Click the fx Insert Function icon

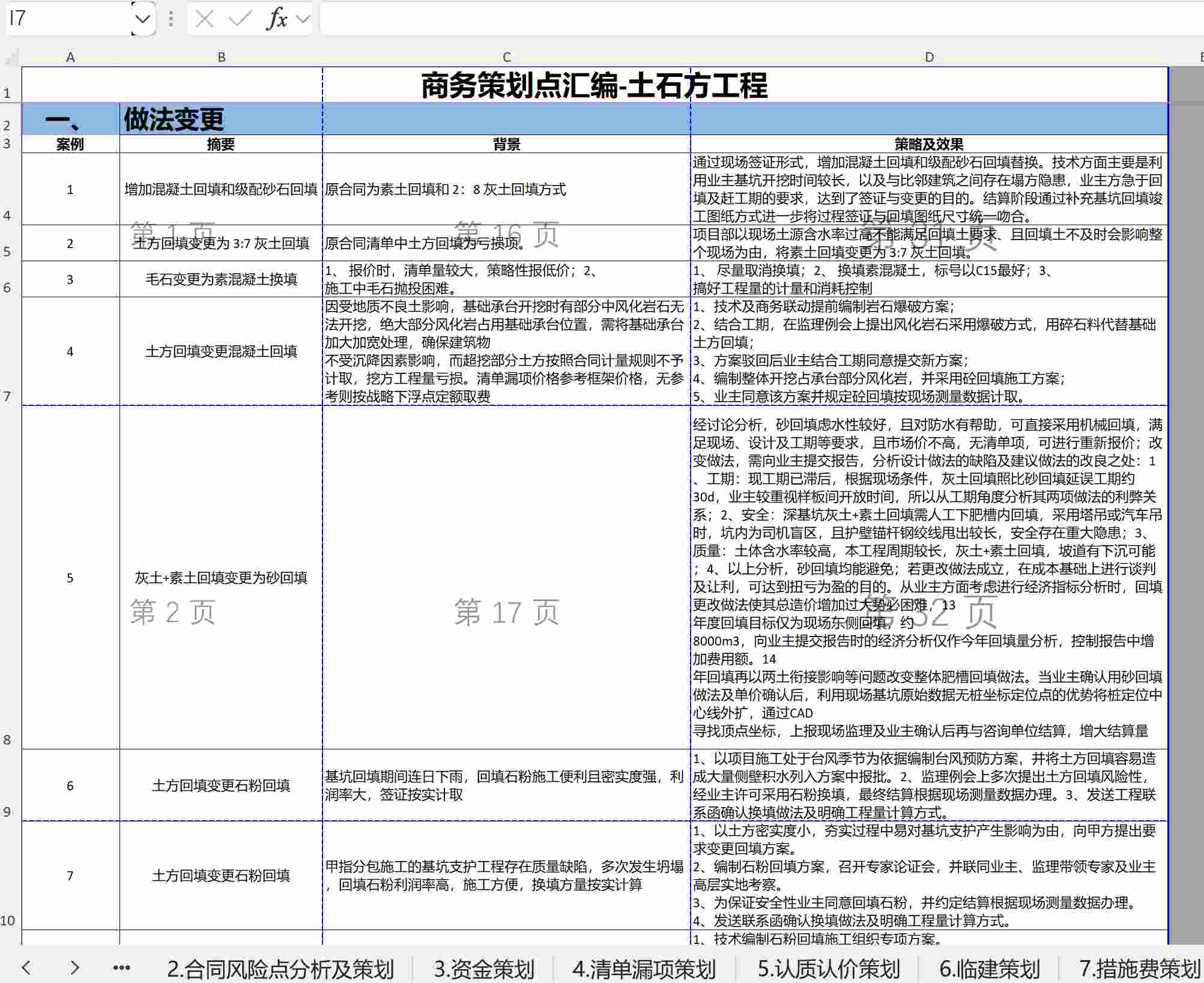tap(277, 19)
